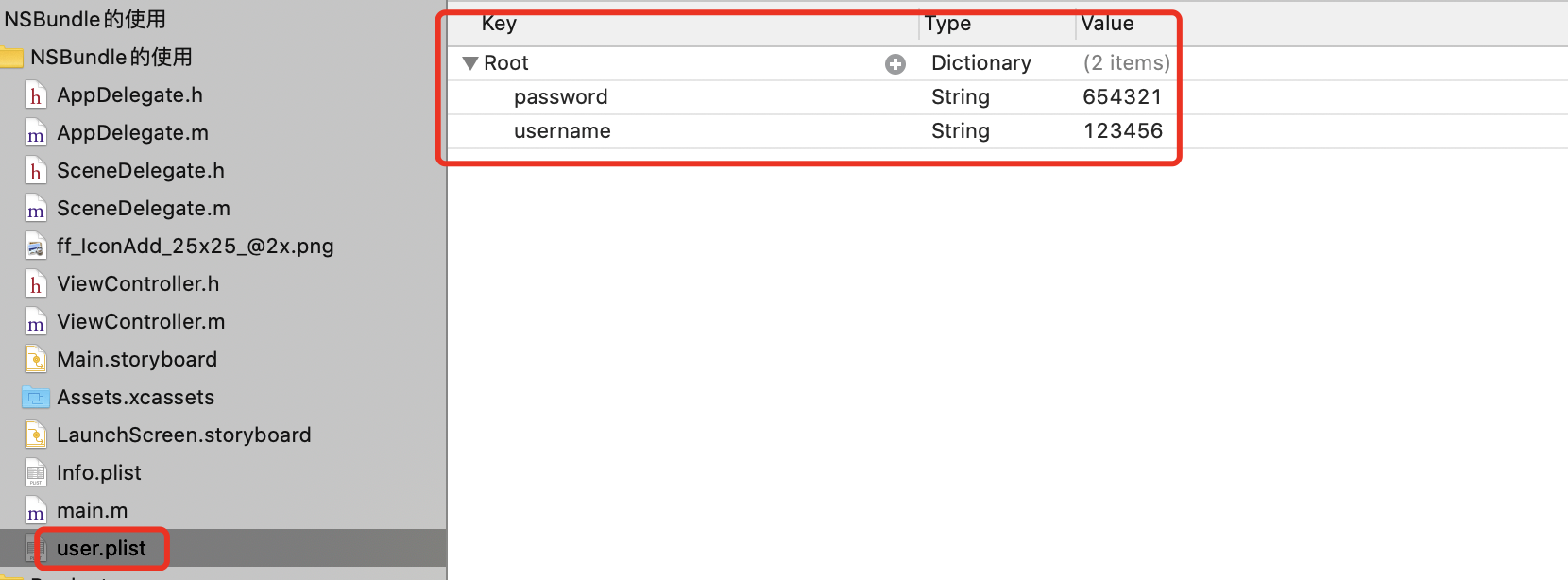Click the main.m file icon
The height and width of the screenshot is (580, 1568).
36,511
